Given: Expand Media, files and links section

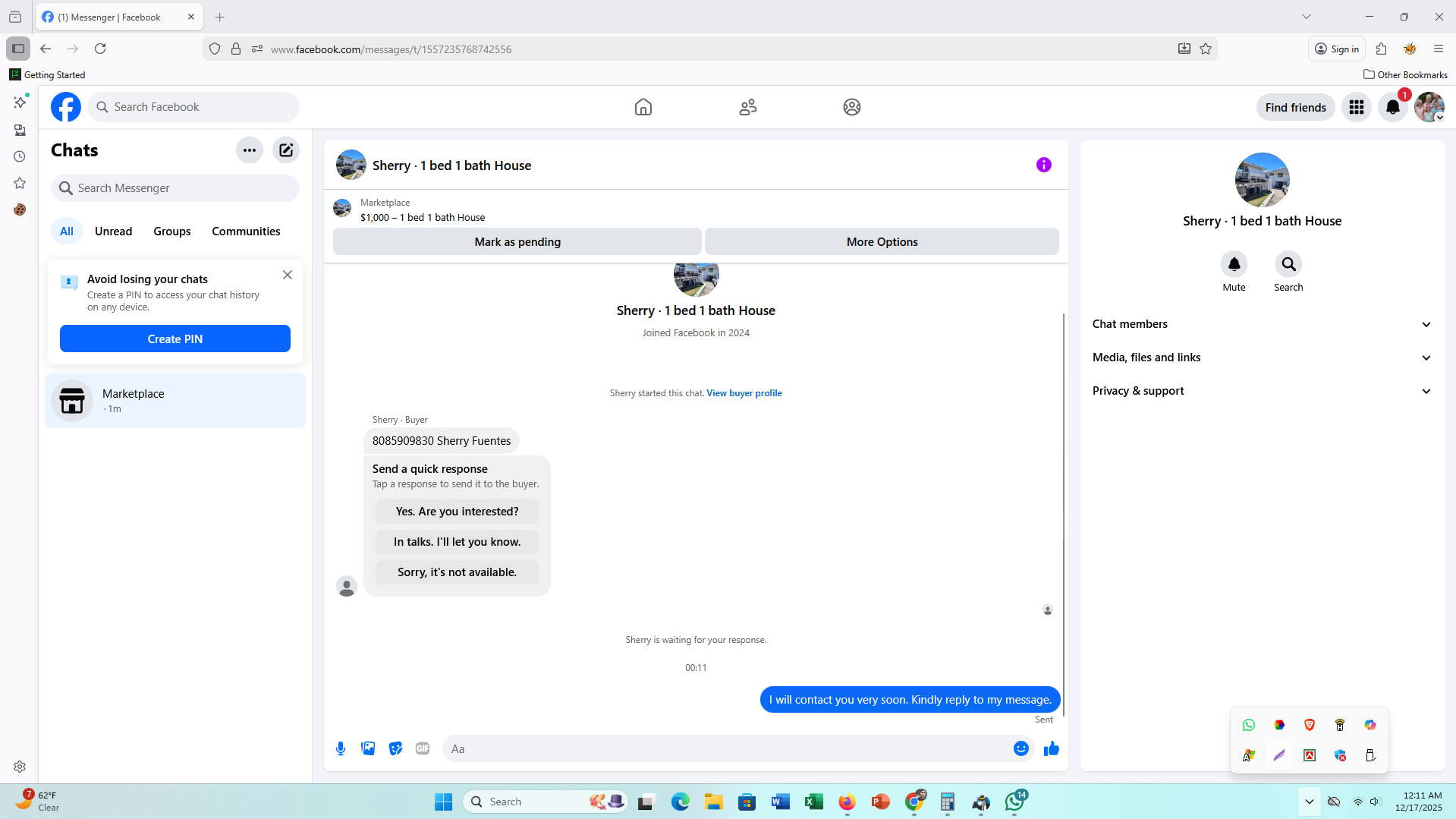Looking at the screenshot, I should tap(1262, 358).
